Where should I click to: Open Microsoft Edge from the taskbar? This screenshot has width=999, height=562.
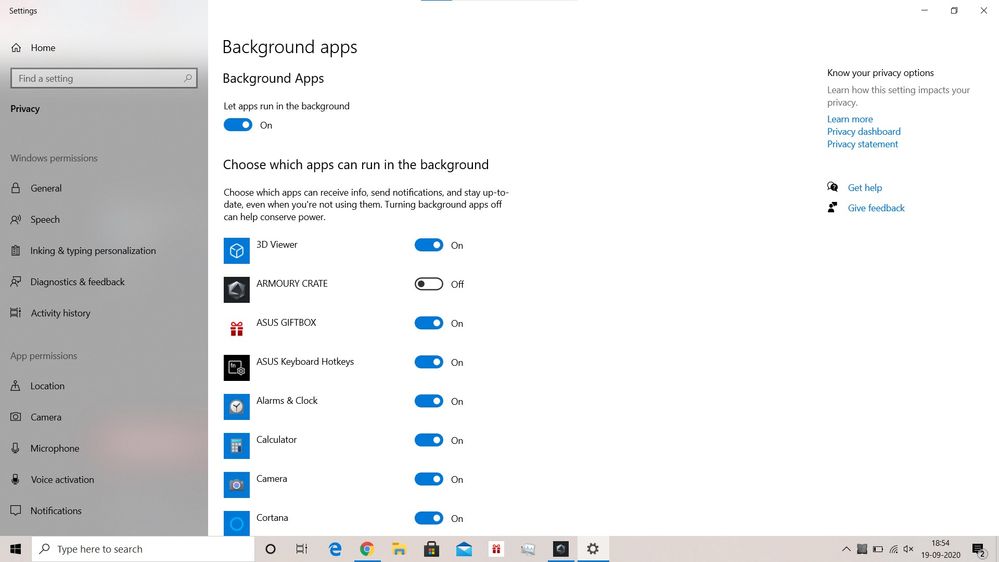tap(335, 549)
